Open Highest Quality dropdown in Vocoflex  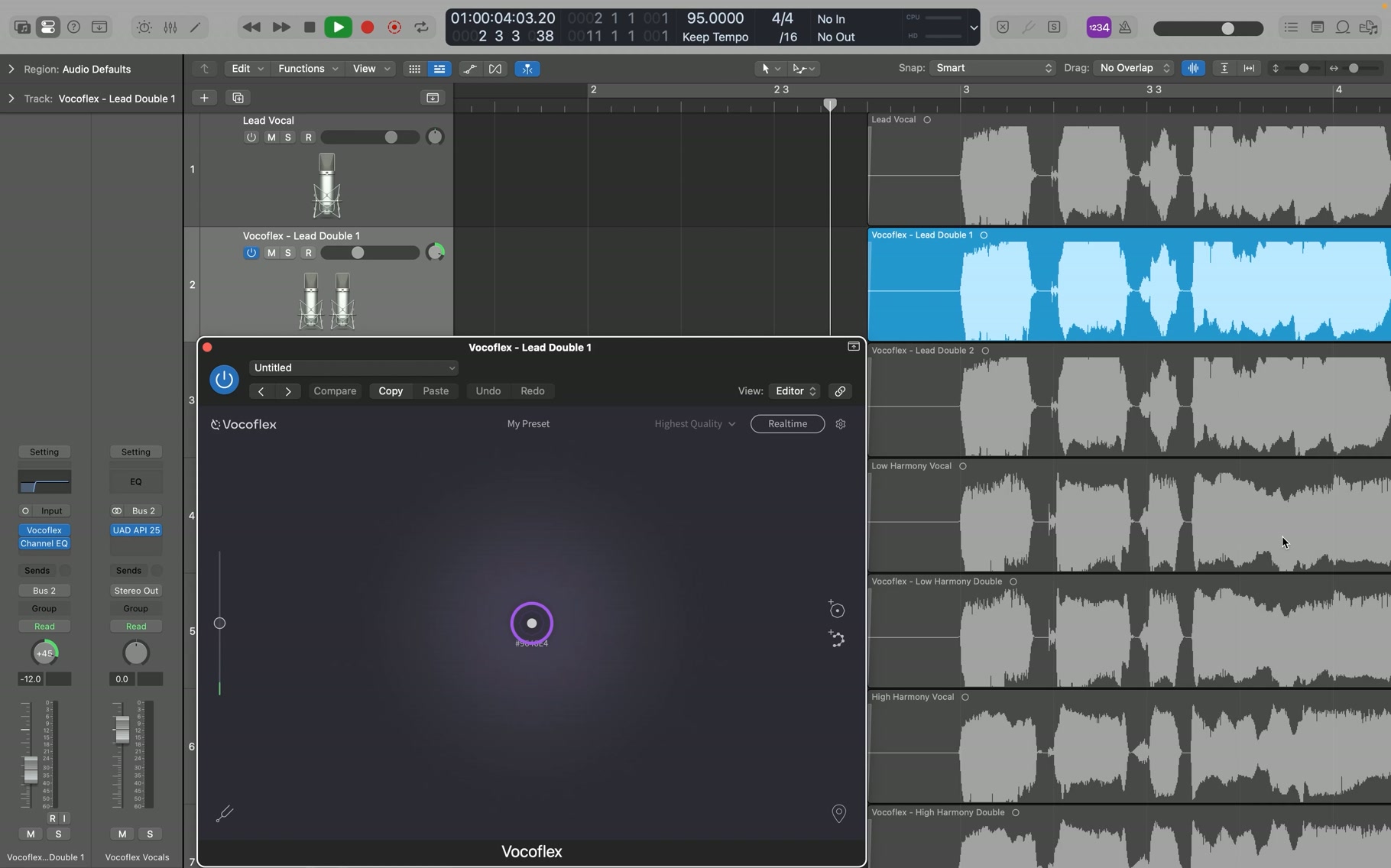(x=694, y=424)
